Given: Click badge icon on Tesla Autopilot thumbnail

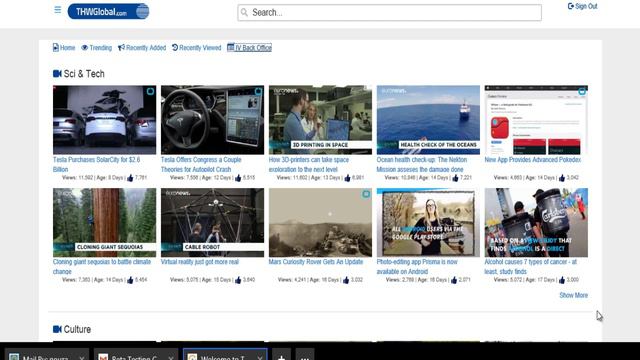Looking at the screenshot, I should tap(258, 91).
